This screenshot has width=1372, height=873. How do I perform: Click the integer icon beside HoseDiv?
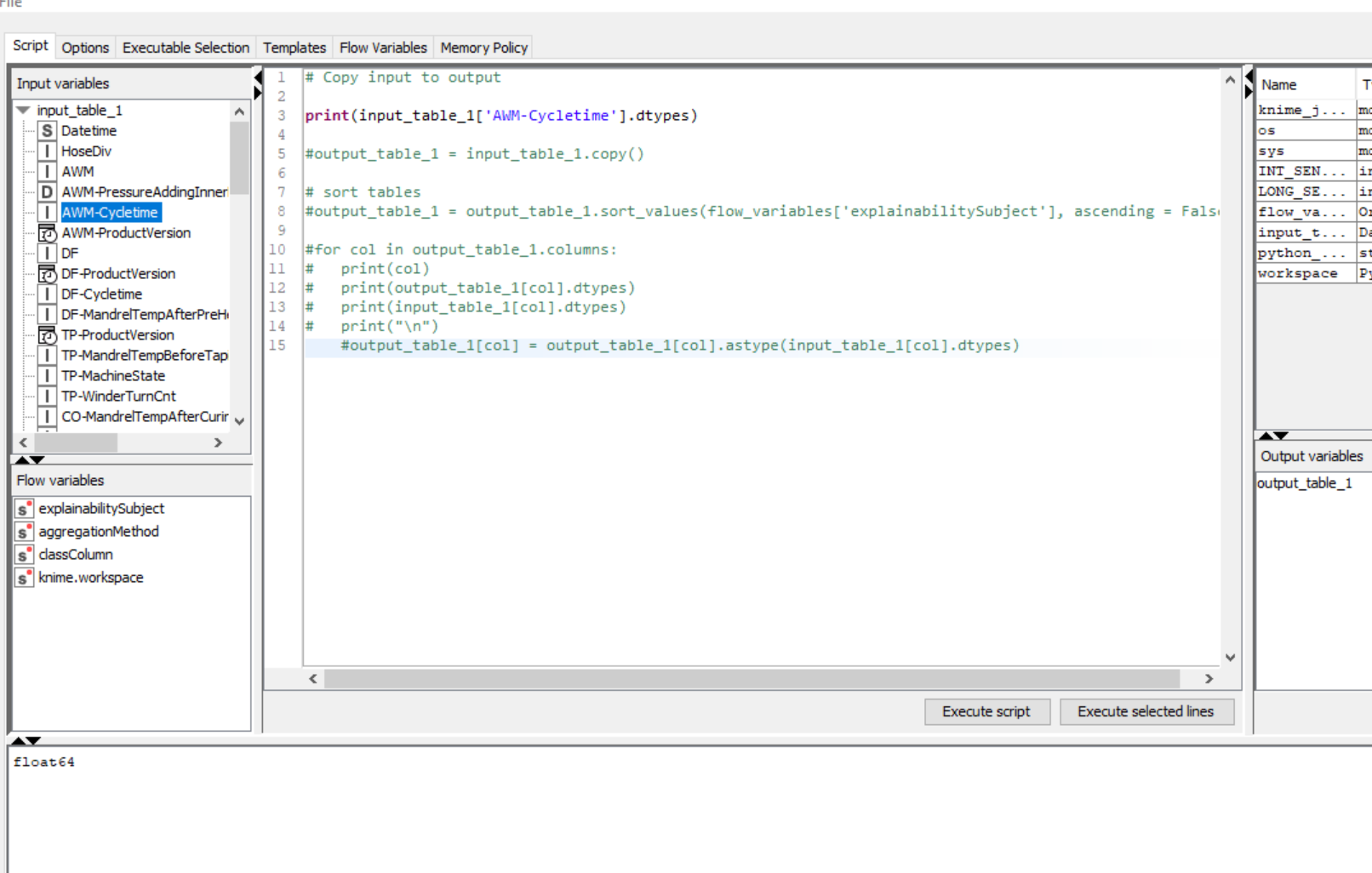pos(46,151)
